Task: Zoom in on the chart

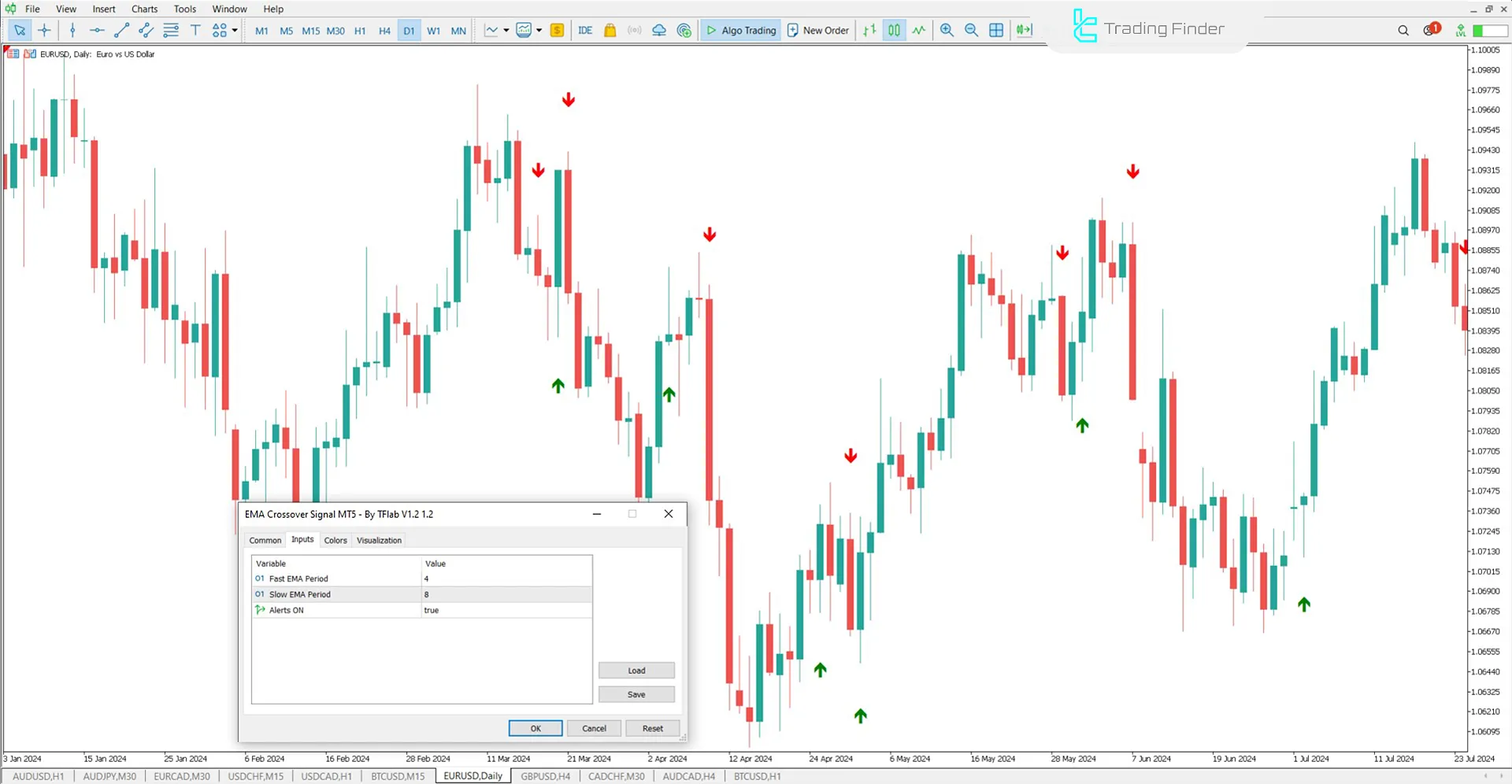Action: (x=947, y=30)
